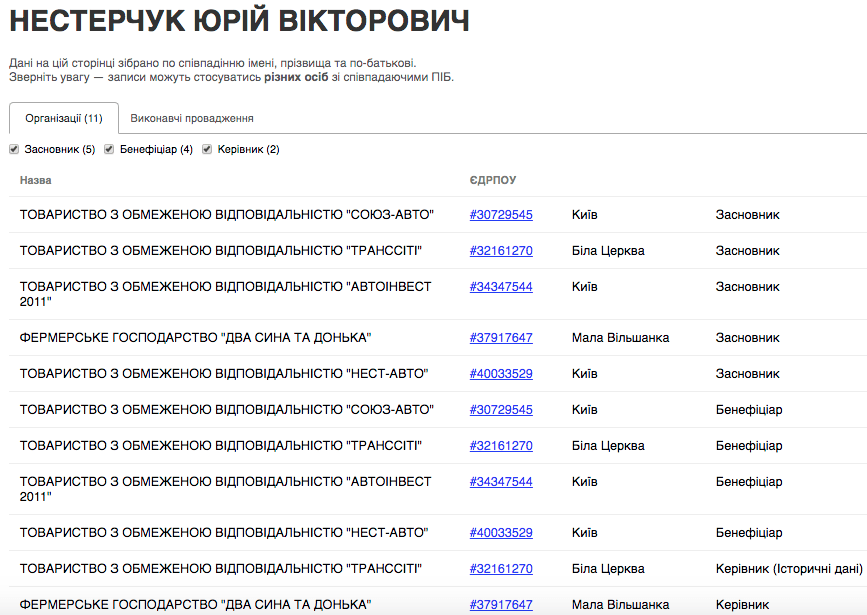
Task: Click Біла Церква in ТРАНССІТІ Бенефіціар row
Action: coord(608,445)
